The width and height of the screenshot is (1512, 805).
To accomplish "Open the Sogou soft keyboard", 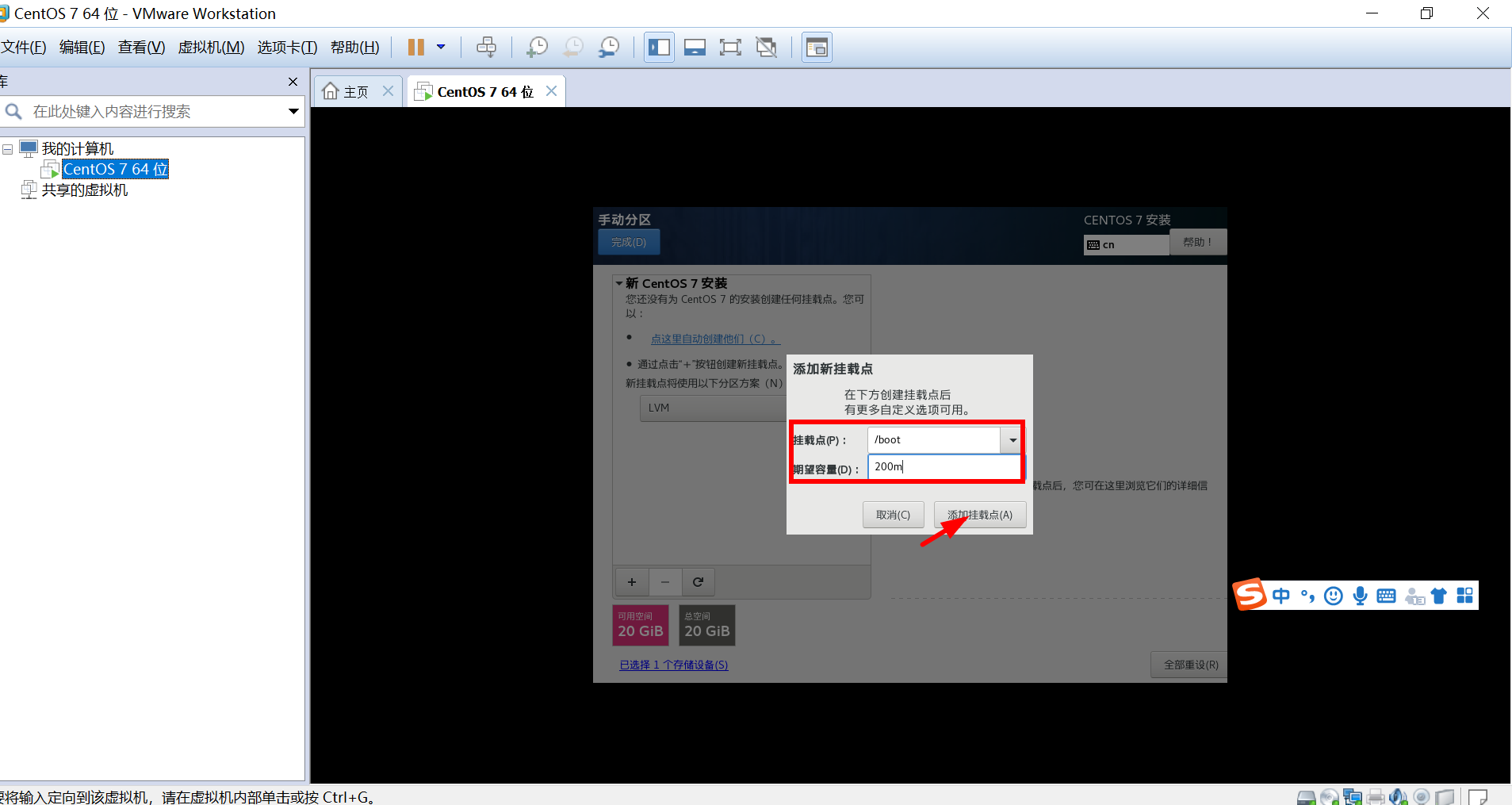I will coord(1387,596).
